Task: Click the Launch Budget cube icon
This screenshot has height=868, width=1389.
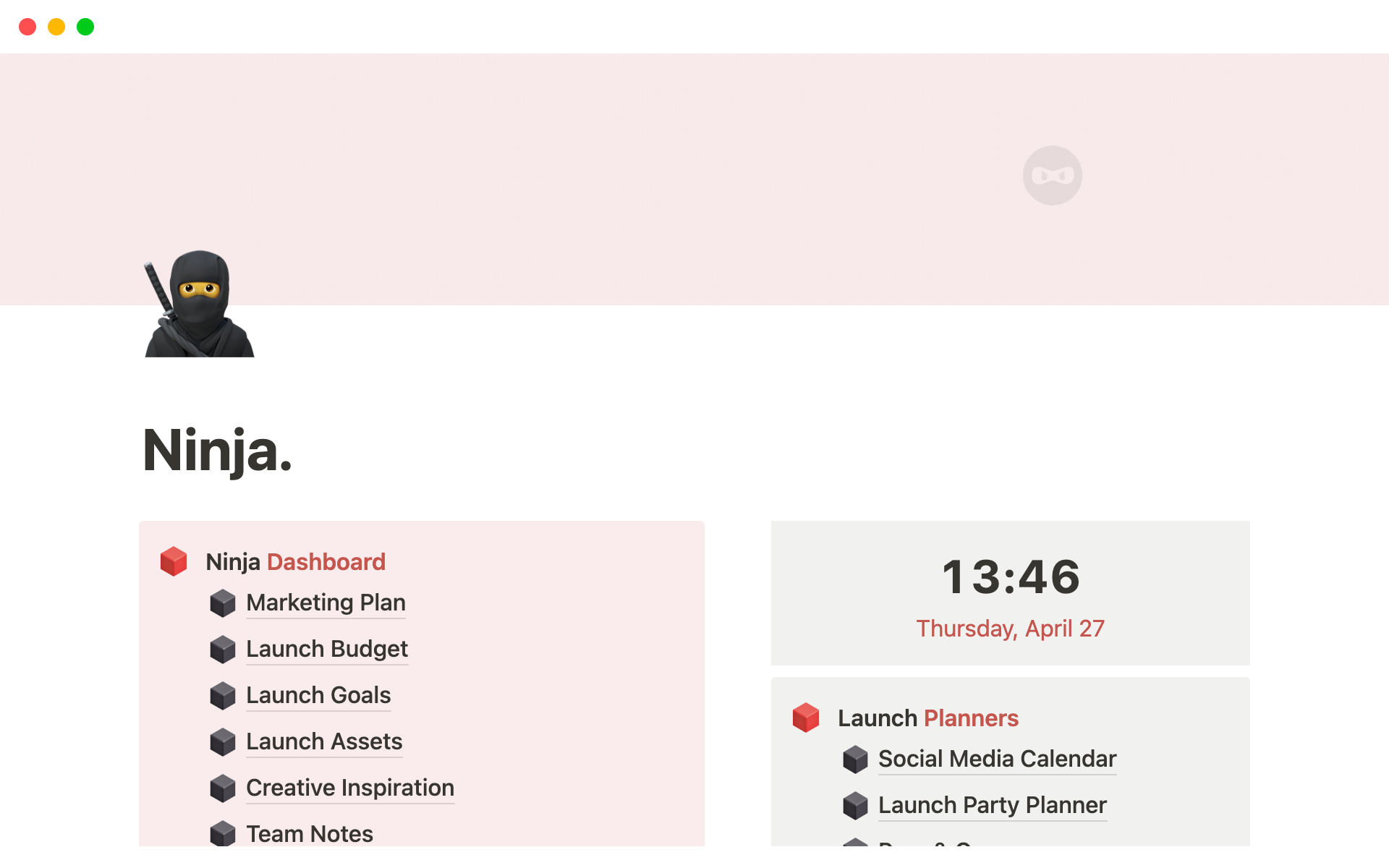Action: pyautogui.click(x=222, y=648)
